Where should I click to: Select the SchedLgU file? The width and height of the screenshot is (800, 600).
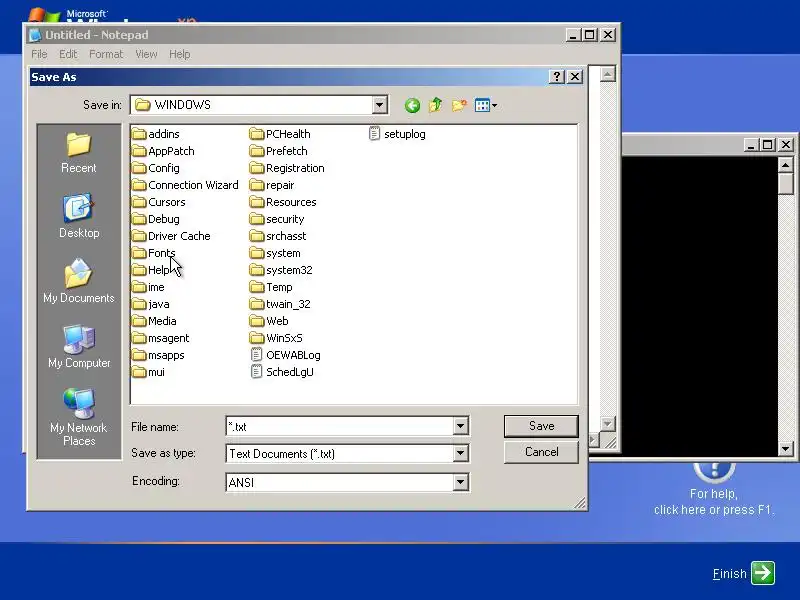pyautogui.click(x=282, y=372)
